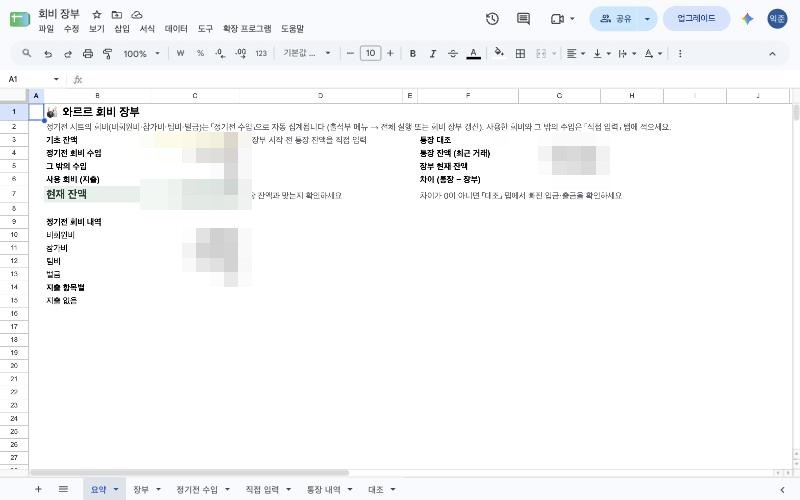This screenshot has height=500, width=800.
Task: Open the 서식 menu
Action: 147,29
